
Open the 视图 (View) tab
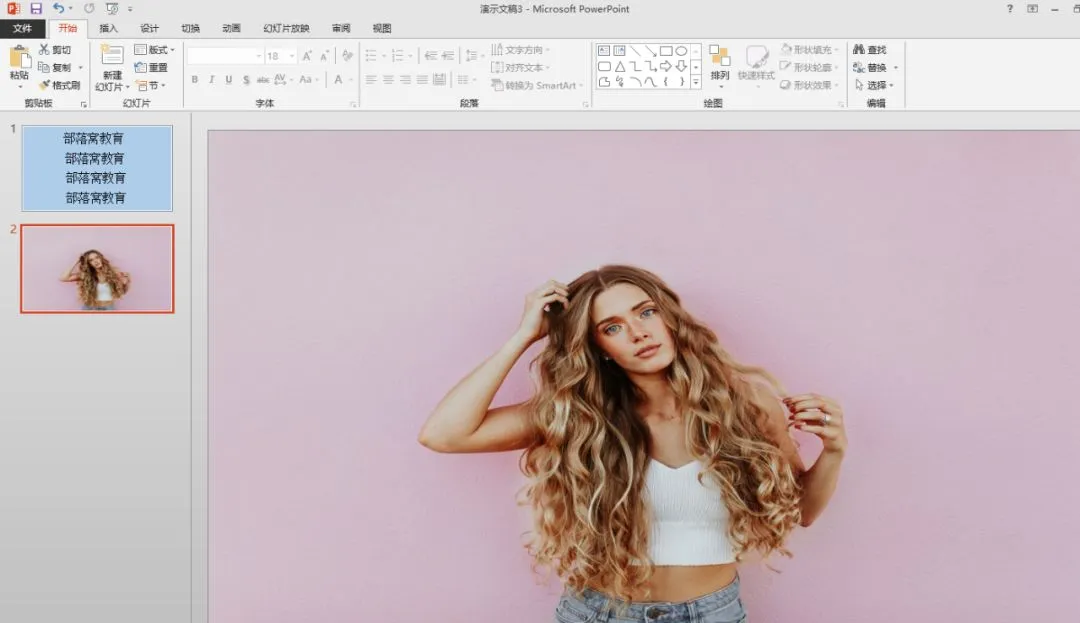click(x=382, y=28)
